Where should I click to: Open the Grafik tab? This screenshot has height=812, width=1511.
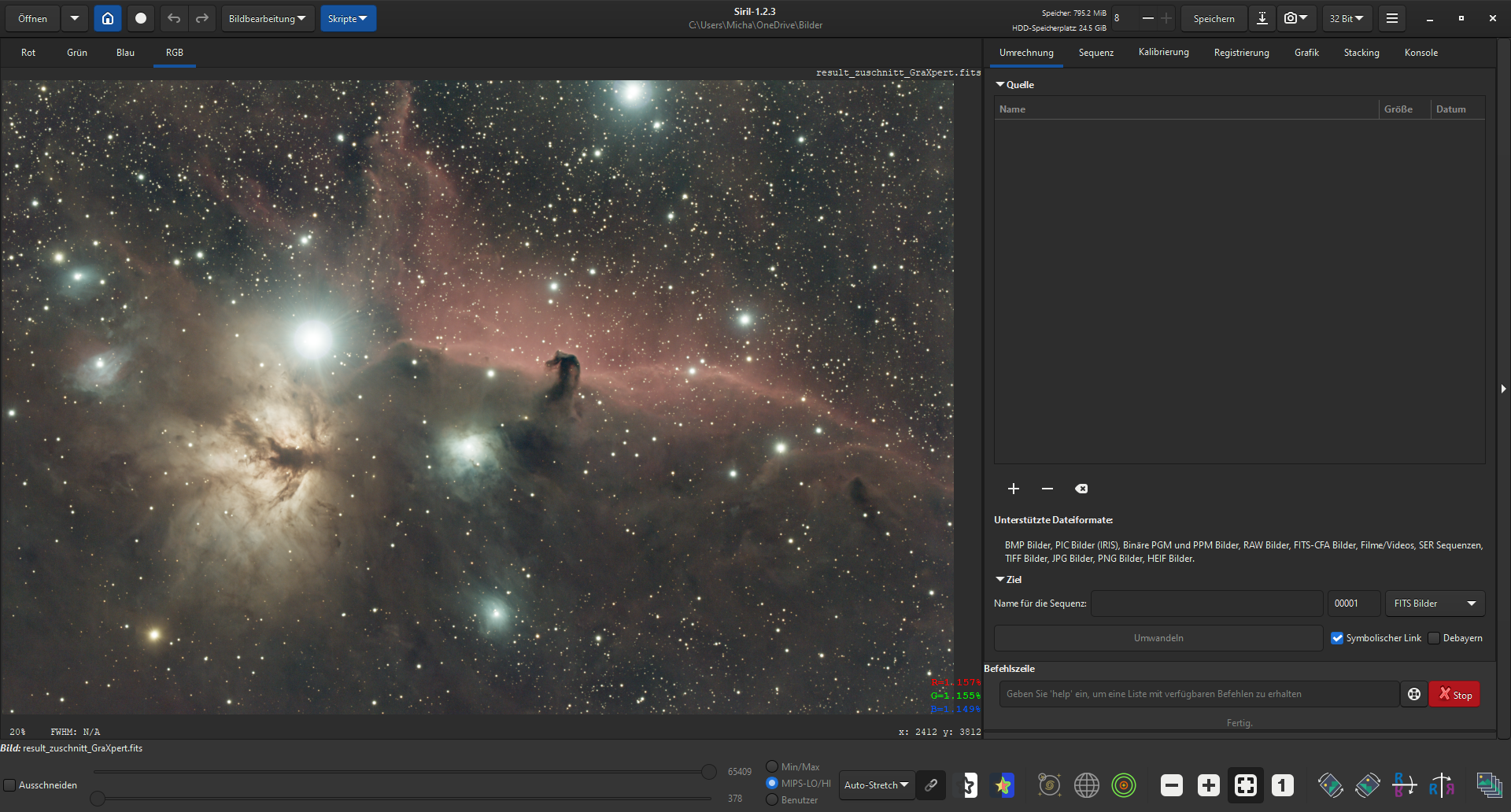(1307, 53)
